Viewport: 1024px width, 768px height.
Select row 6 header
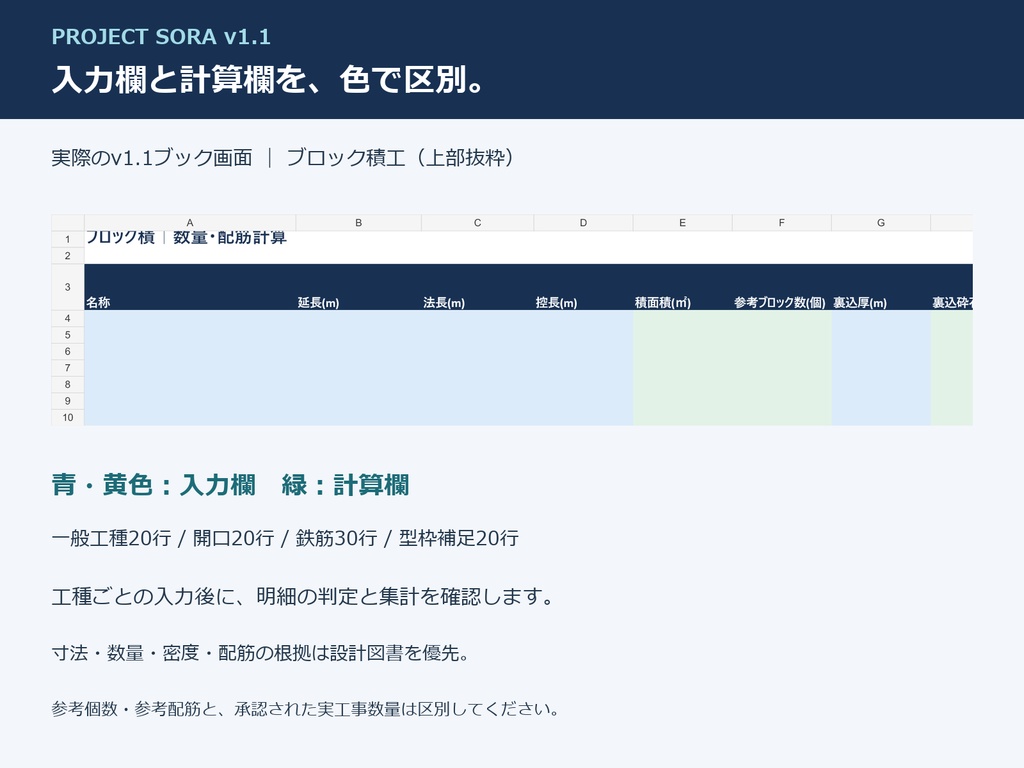point(68,351)
